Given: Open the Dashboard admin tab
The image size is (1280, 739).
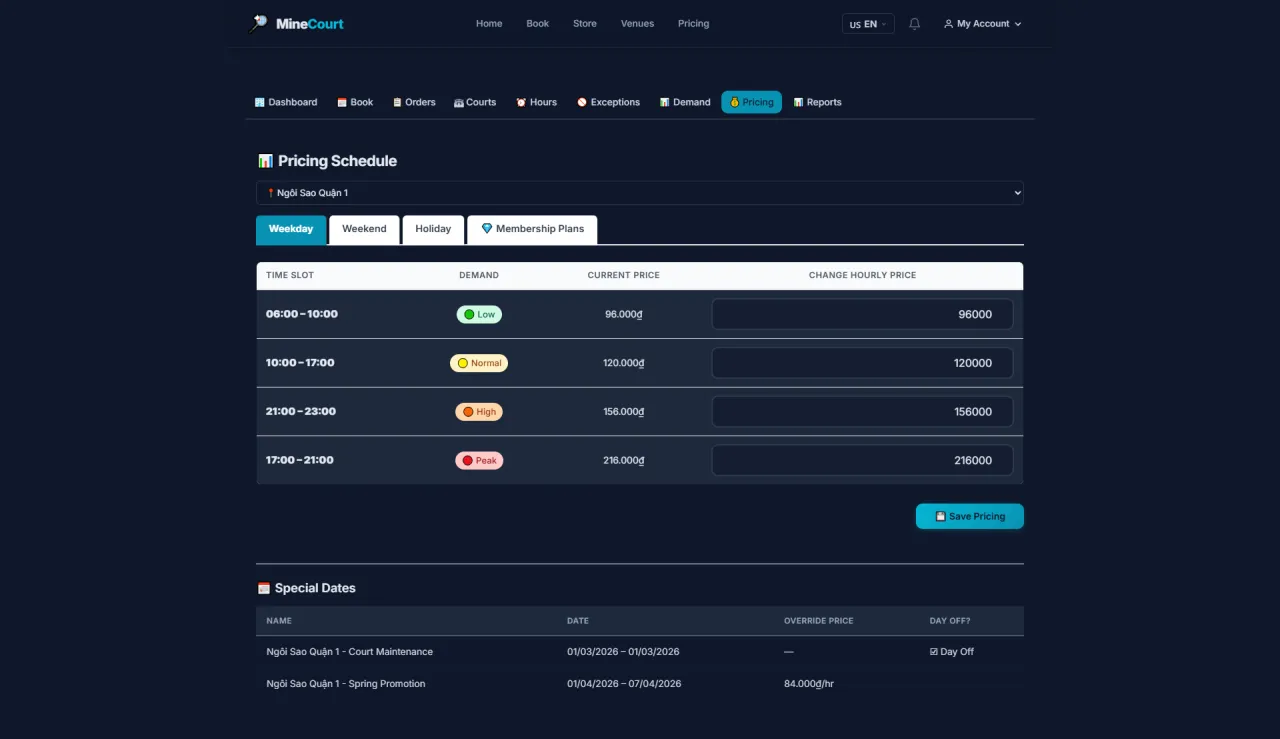Looking at the screenshot, I should point(286,102).
